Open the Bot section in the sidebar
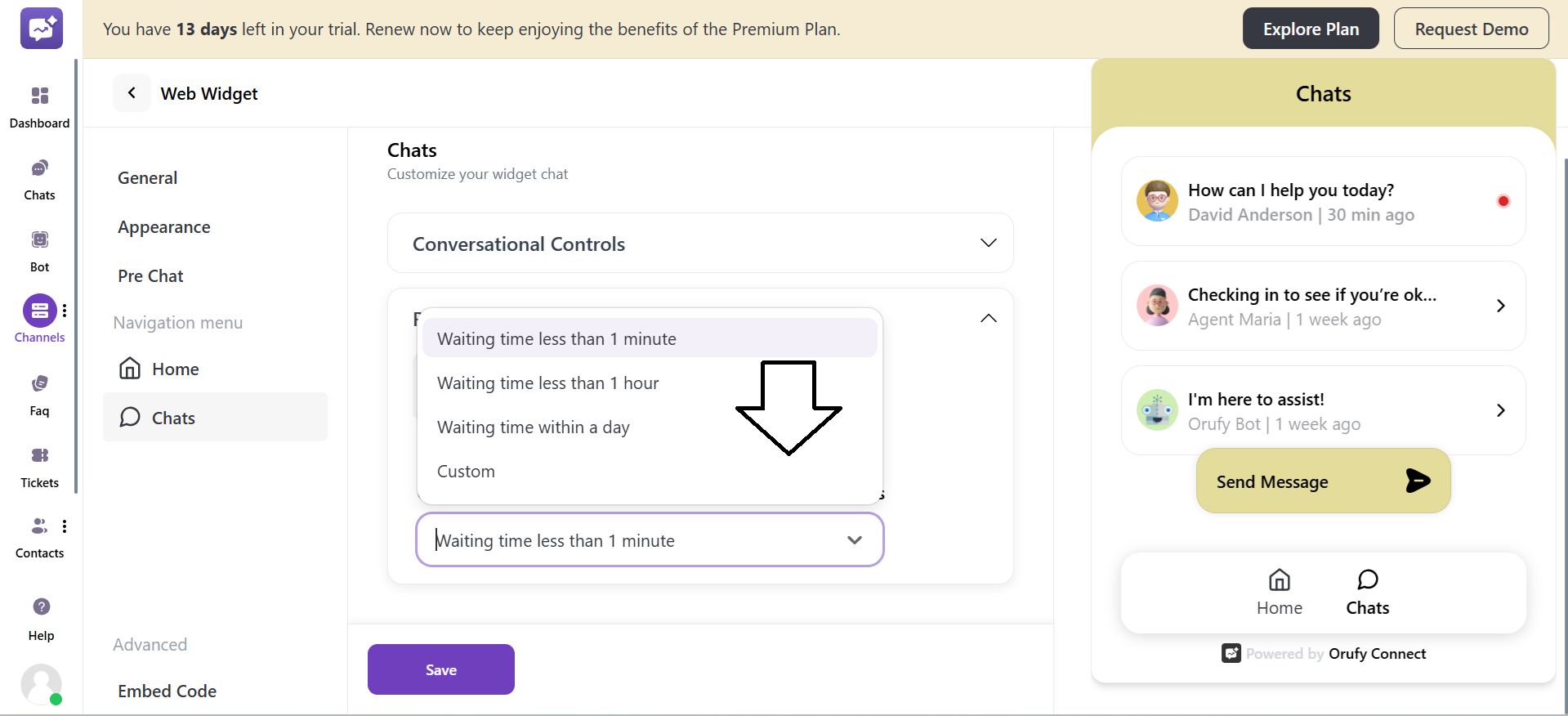Image resolution: width=1568 pixels, height=716 pixels. [38, 248]
